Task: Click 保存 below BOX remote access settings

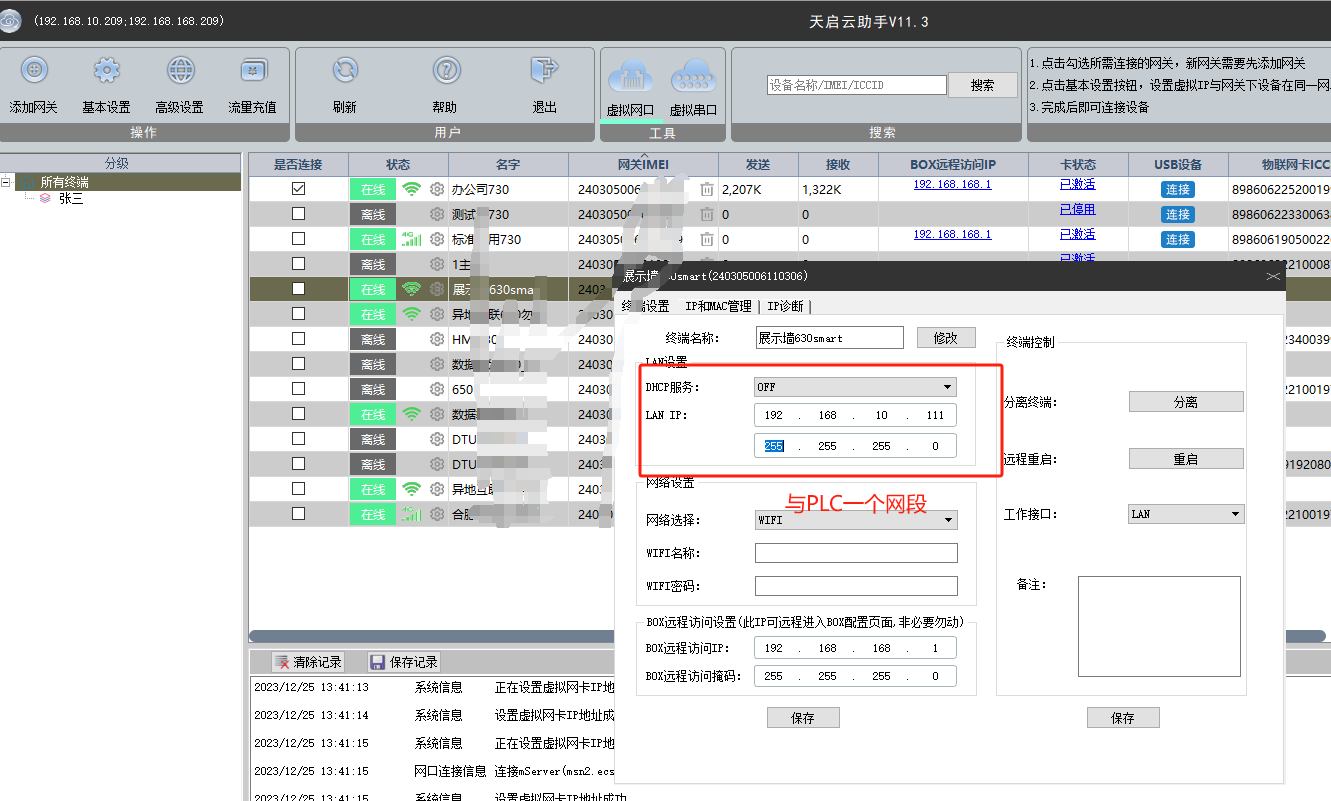Action: click(x=803, y=718)
